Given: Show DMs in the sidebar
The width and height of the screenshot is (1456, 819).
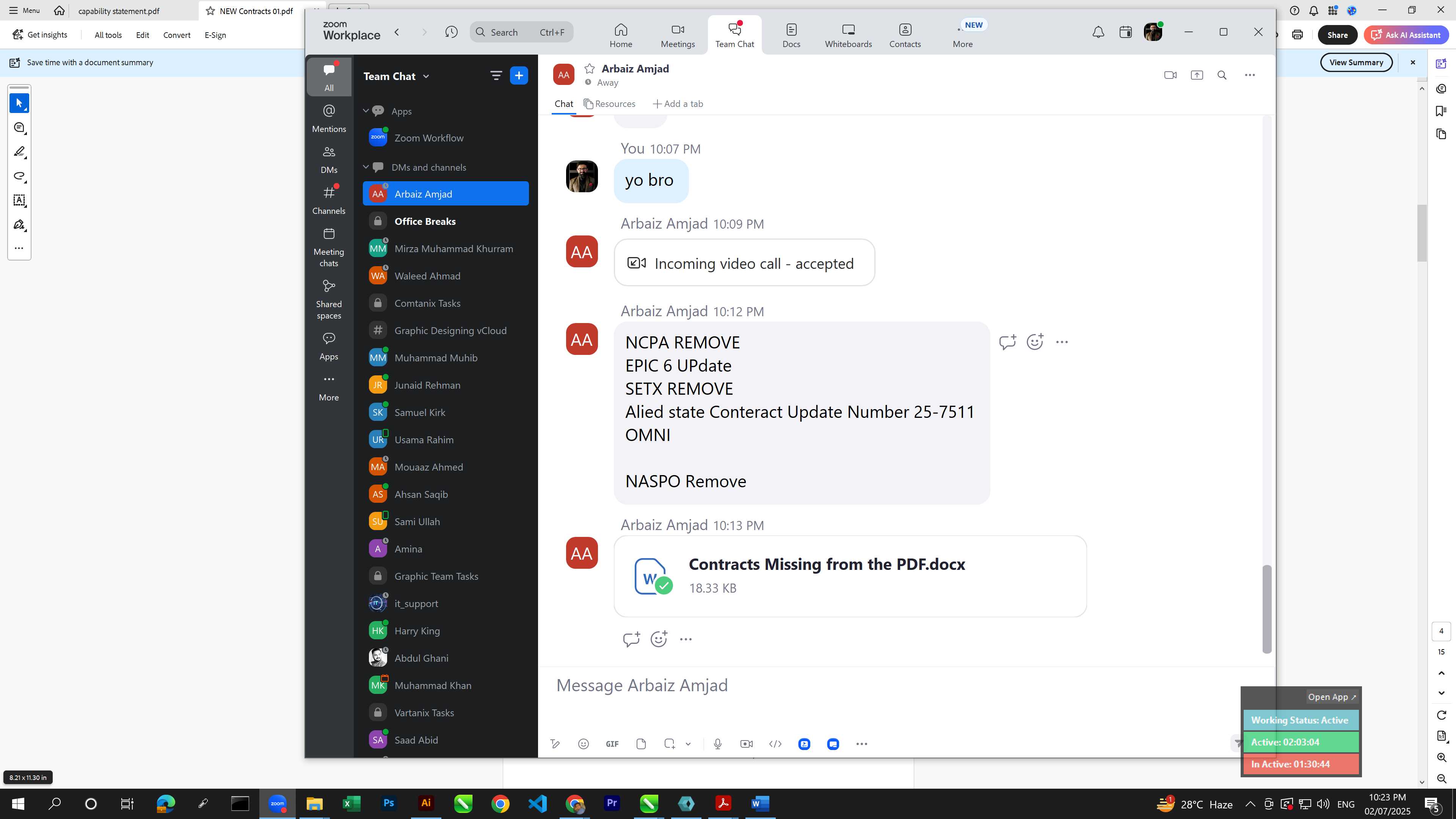Looking at the screenshot, I should pyautogui.click(x=329, y=159).
